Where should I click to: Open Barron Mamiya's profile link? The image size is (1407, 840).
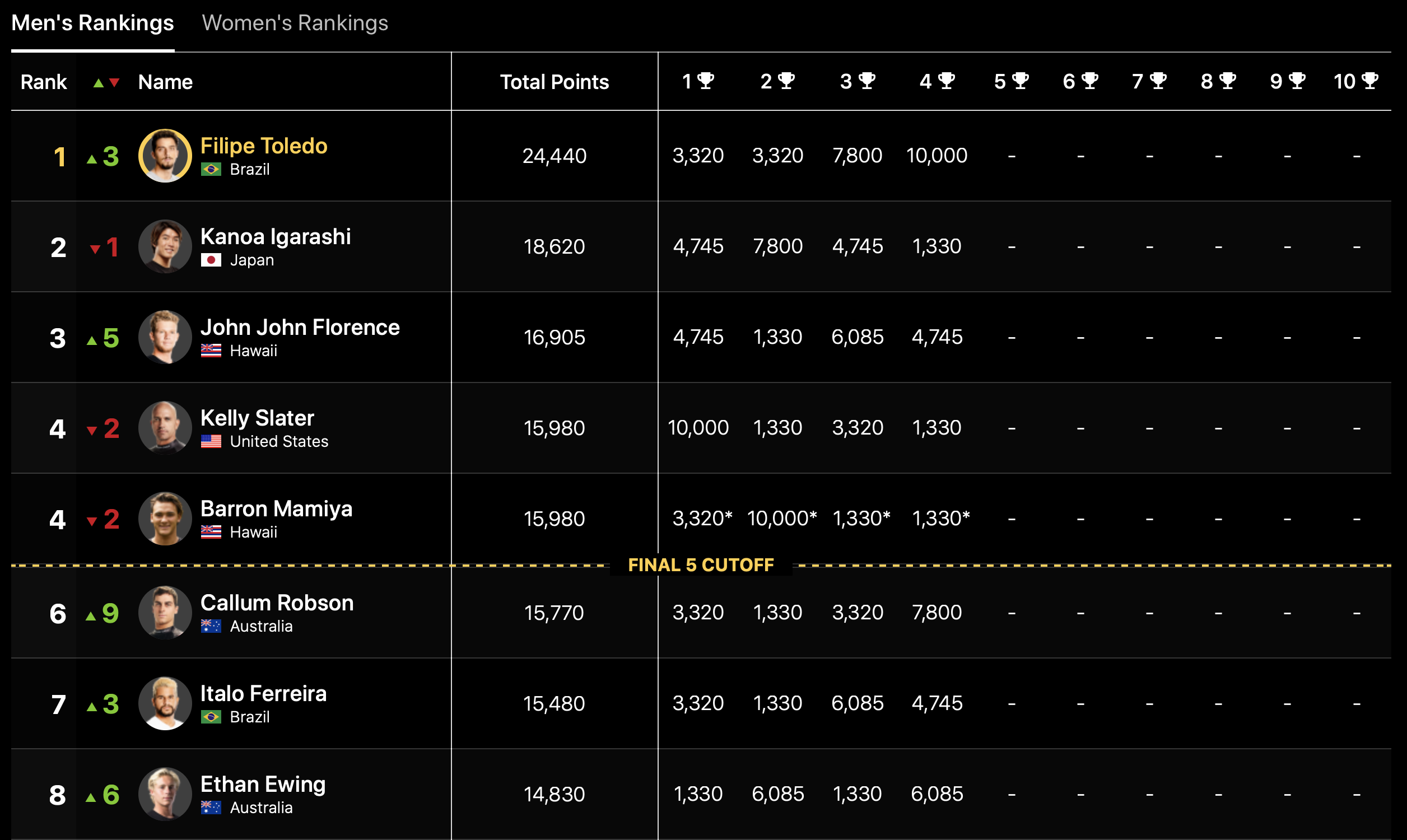coord(276,509)
